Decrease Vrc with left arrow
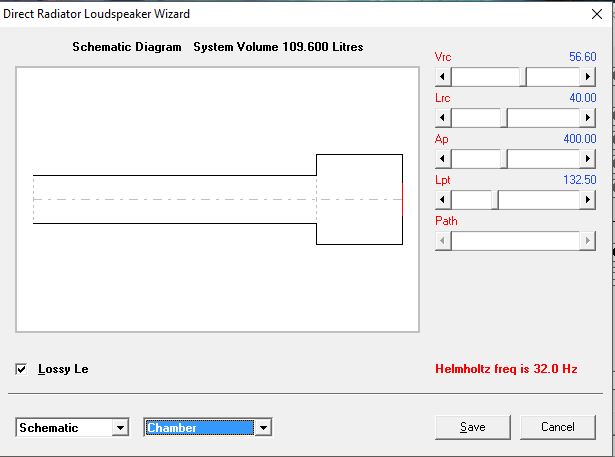This screenshot has height=457, width=615. [x=443, y=76]
